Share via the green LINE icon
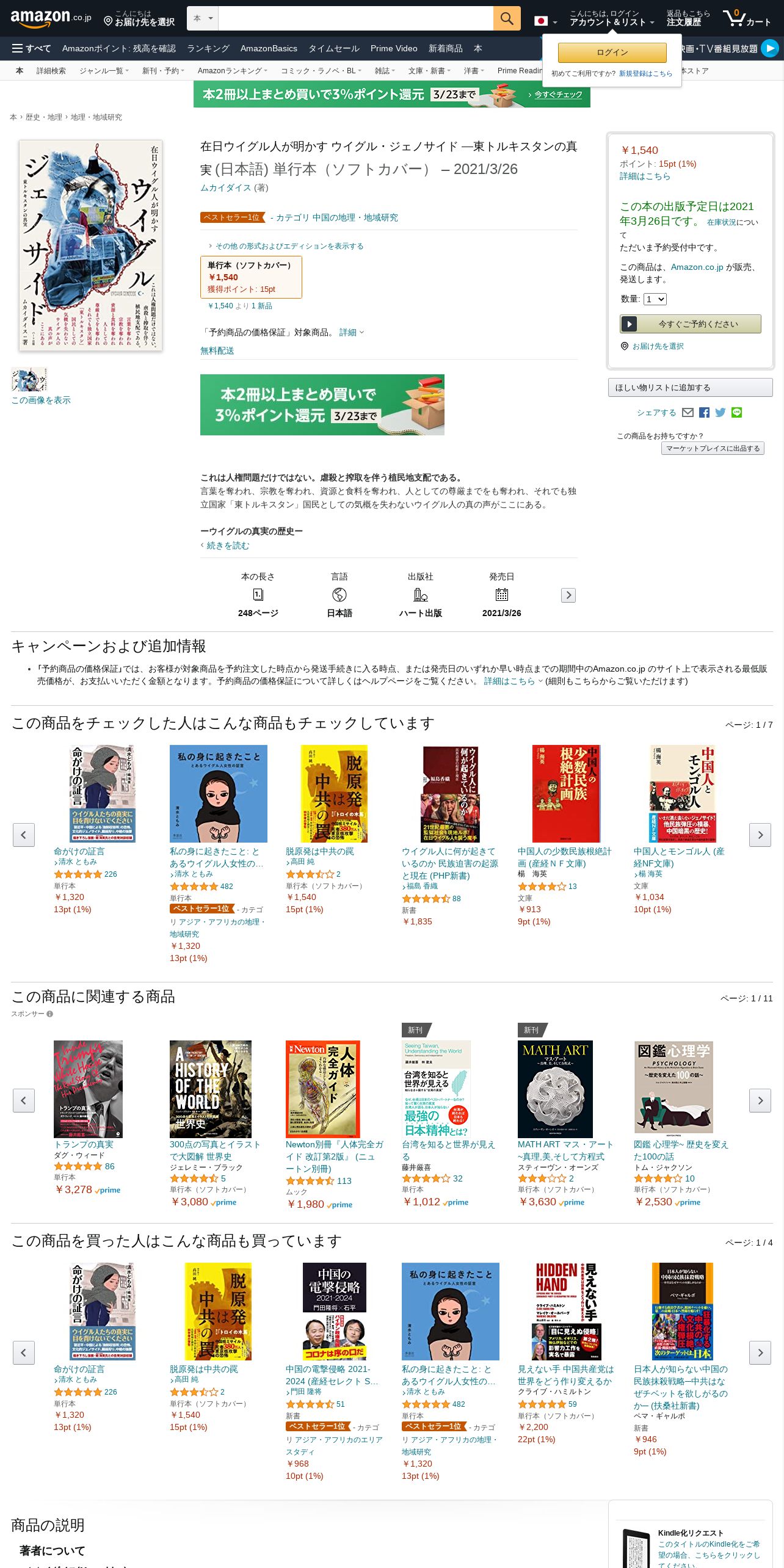Image resolution: width=784 pixels, height=1568 pixels. [737, 413]
